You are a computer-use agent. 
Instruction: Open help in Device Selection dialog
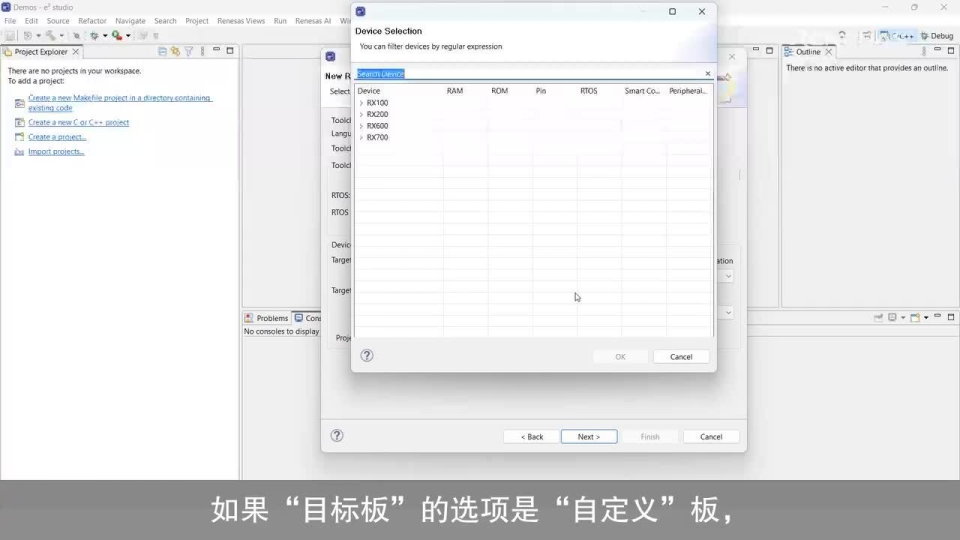pyautogui.click(x=367, y=356)
